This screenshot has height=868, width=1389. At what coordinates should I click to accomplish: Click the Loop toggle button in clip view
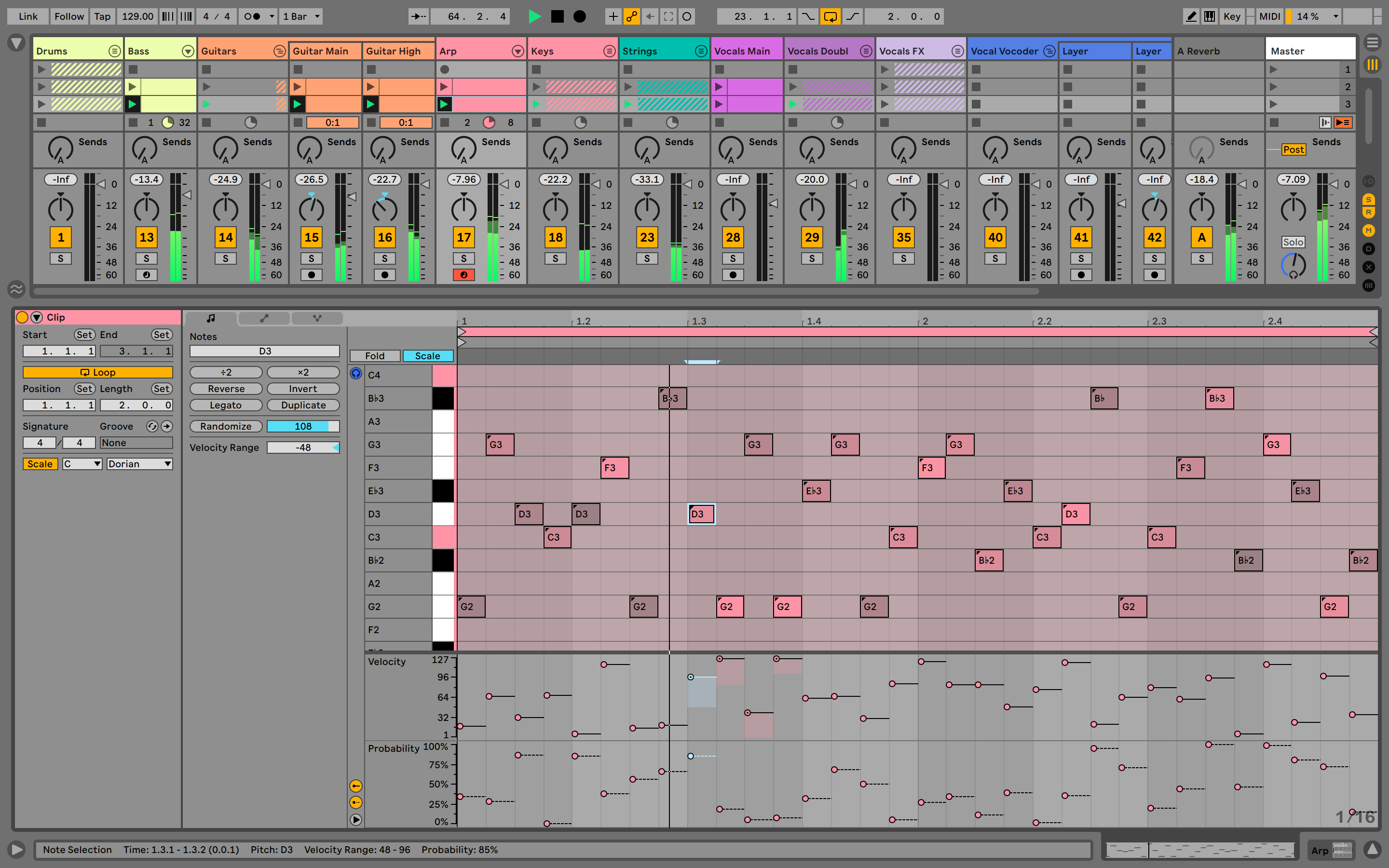click(x=98, y=371)
